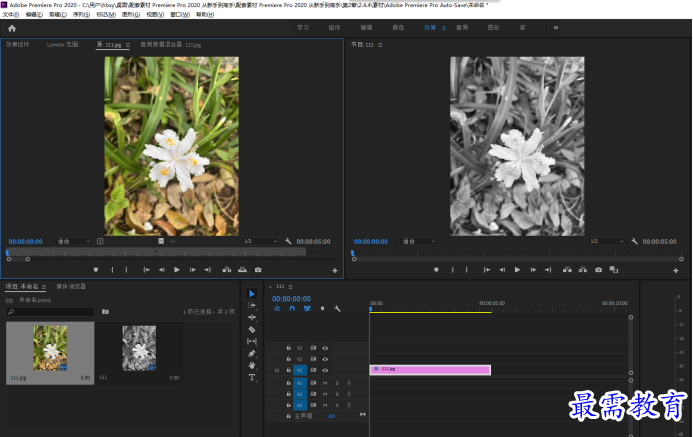
Task: Open Program monitor zoom level dropdown
Action: coord(419,241)
